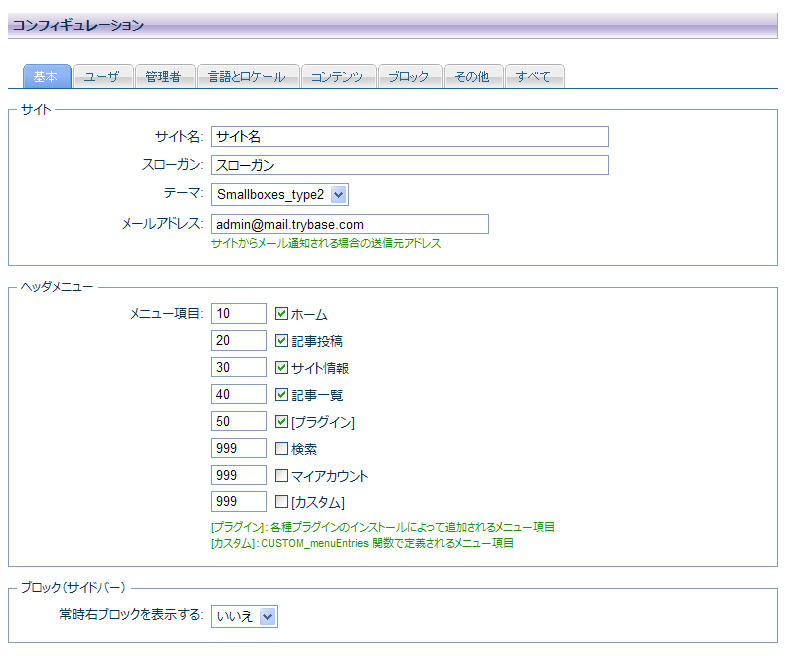Switch to the ユーザ tab
The width and height of the screenshot is (785, 656).
pyautogui.click(x=102, y=77)
